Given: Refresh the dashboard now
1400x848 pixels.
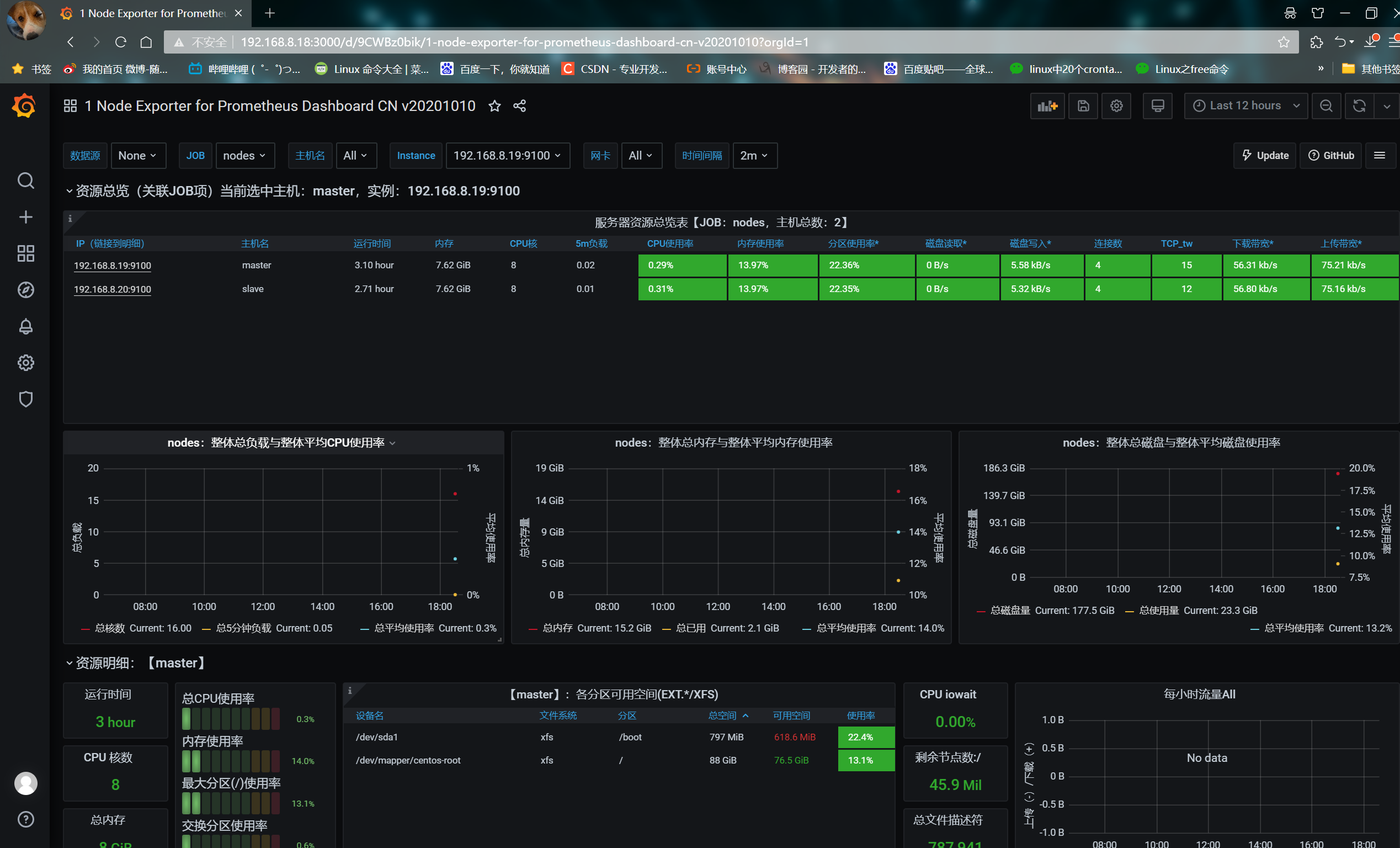Looking at the screenshot, I should (x=1359, y=107).
